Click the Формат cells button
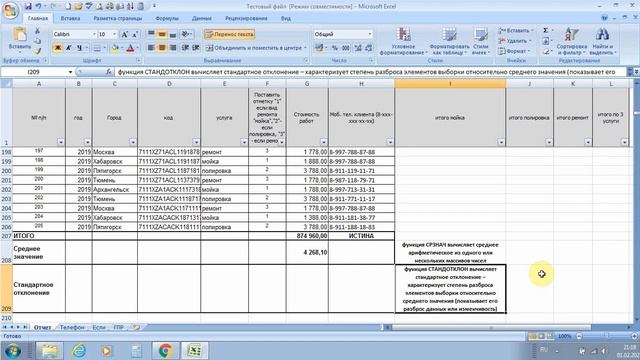 [514, 51]
